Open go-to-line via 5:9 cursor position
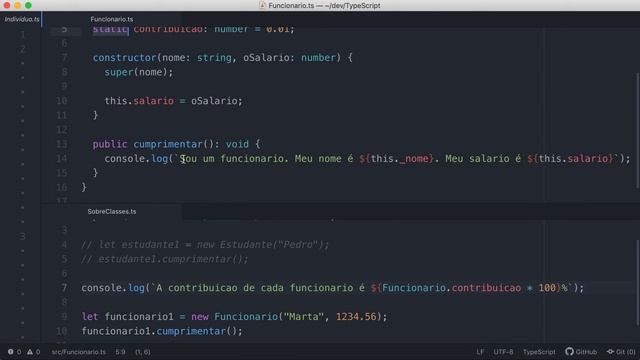The height and width of the screenshot is (360, 640). (120, 352)
